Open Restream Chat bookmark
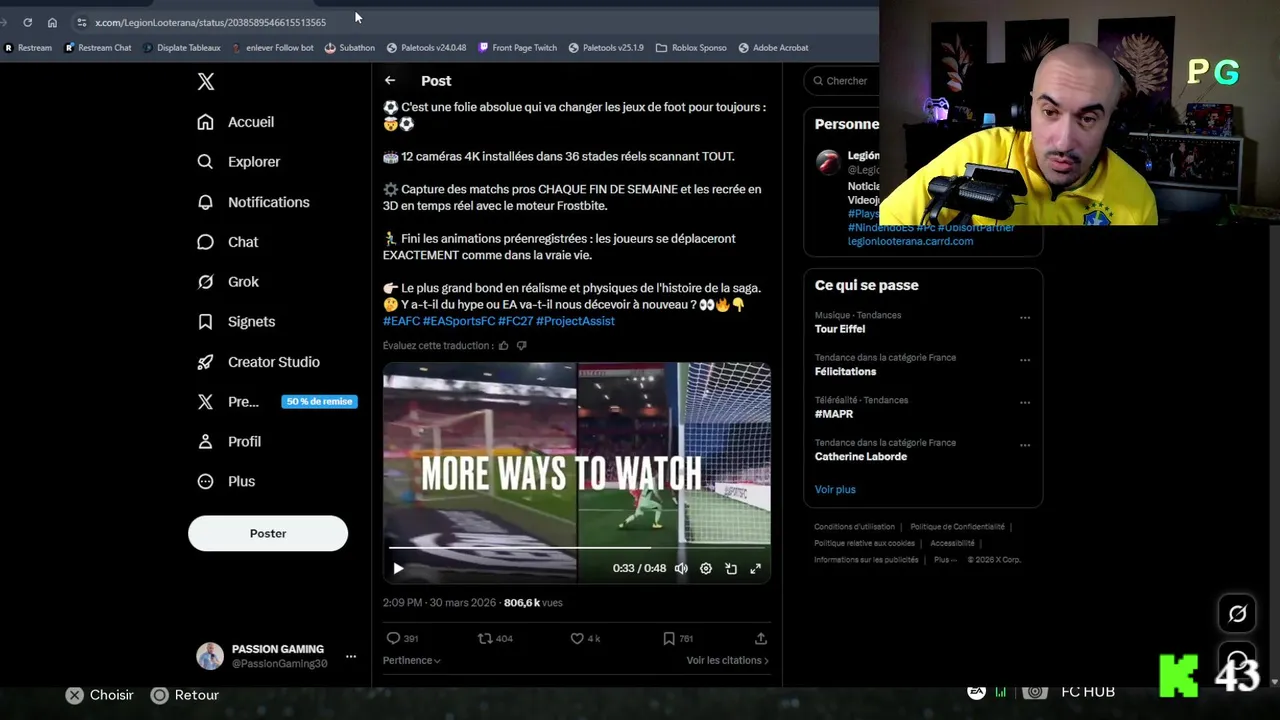 pyautogui.click(x=98, y=47)
